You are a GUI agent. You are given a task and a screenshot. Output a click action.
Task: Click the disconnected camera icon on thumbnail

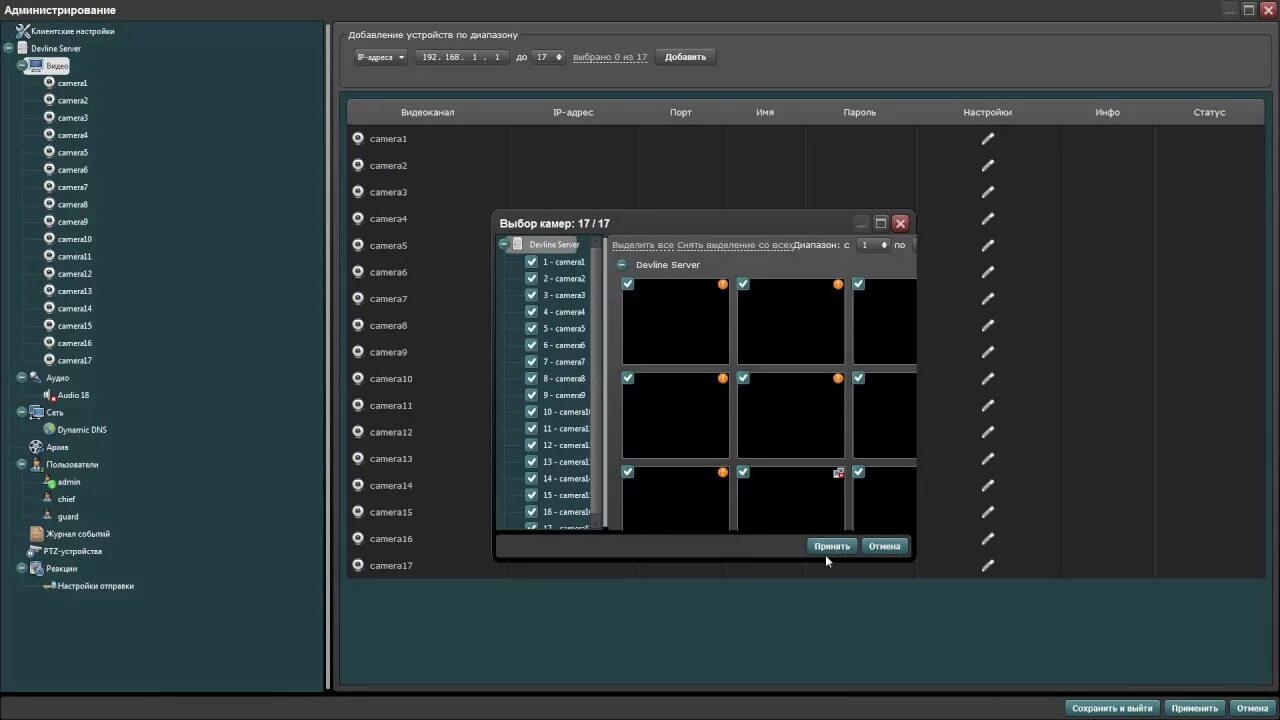838,472
